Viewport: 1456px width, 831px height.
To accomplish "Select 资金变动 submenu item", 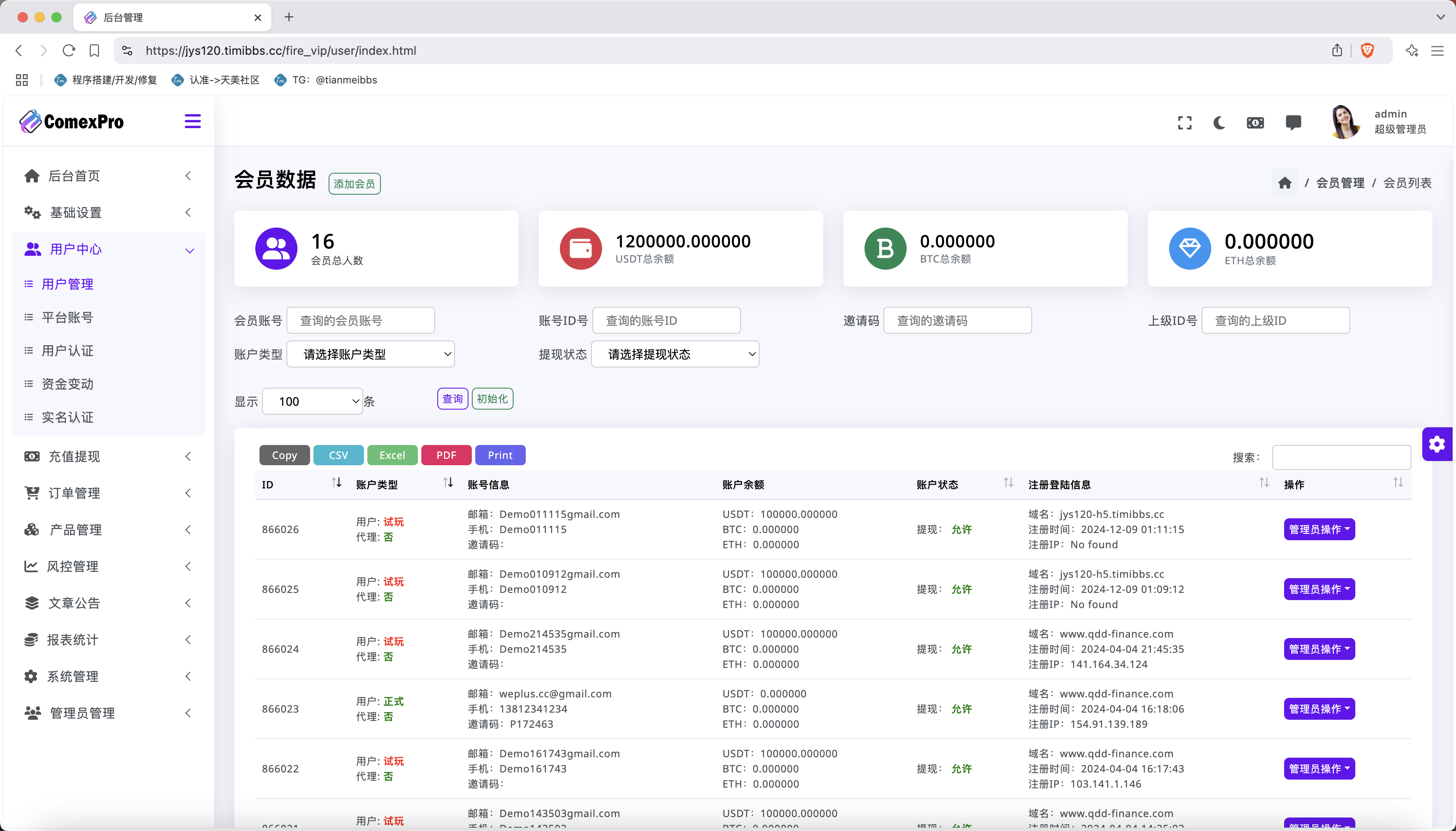I will point(67,383).
